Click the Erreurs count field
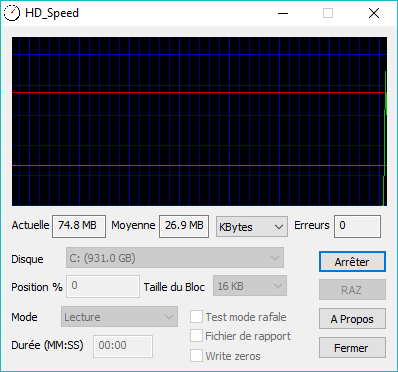Viewport: 398px width, 372px height. coord(357,226)
